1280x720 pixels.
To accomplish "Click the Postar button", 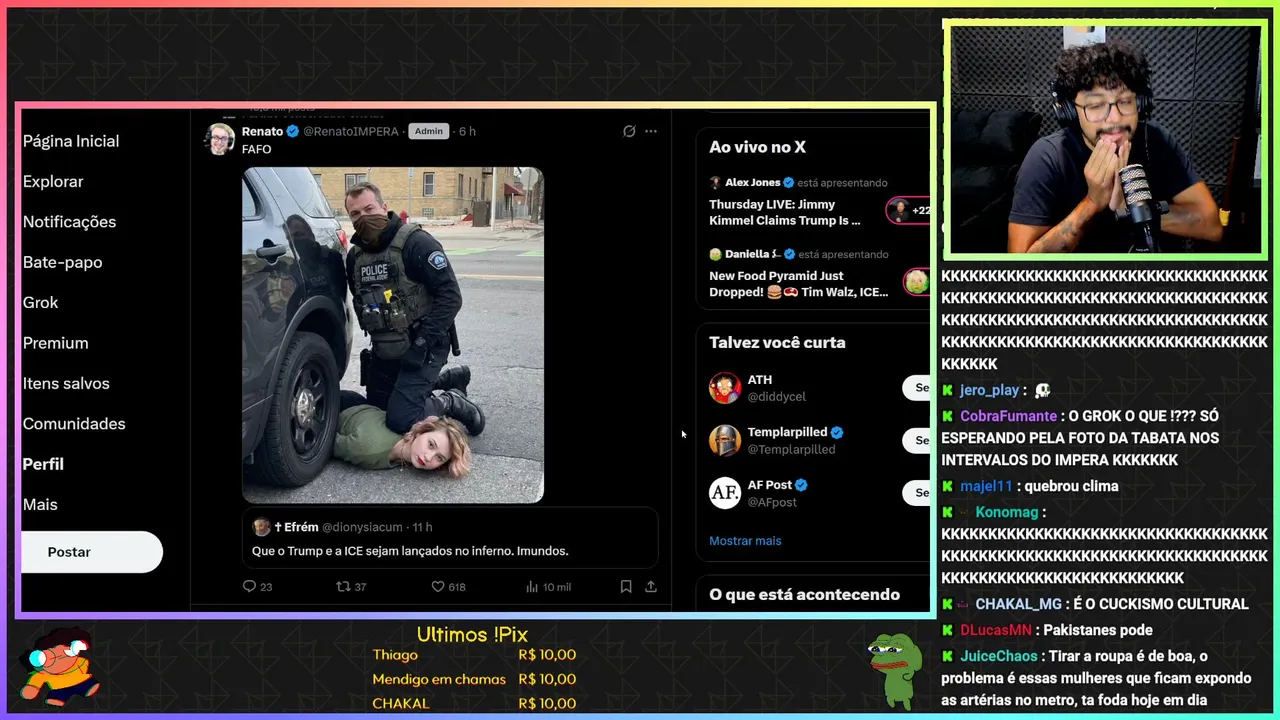I will coord(91,552).
